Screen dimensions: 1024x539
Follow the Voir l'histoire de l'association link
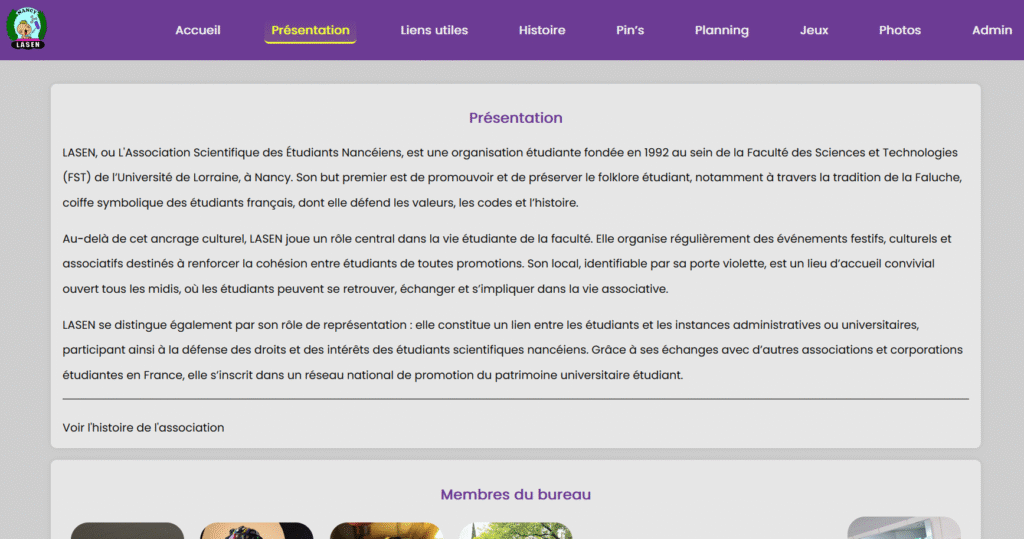pos(143,427)
